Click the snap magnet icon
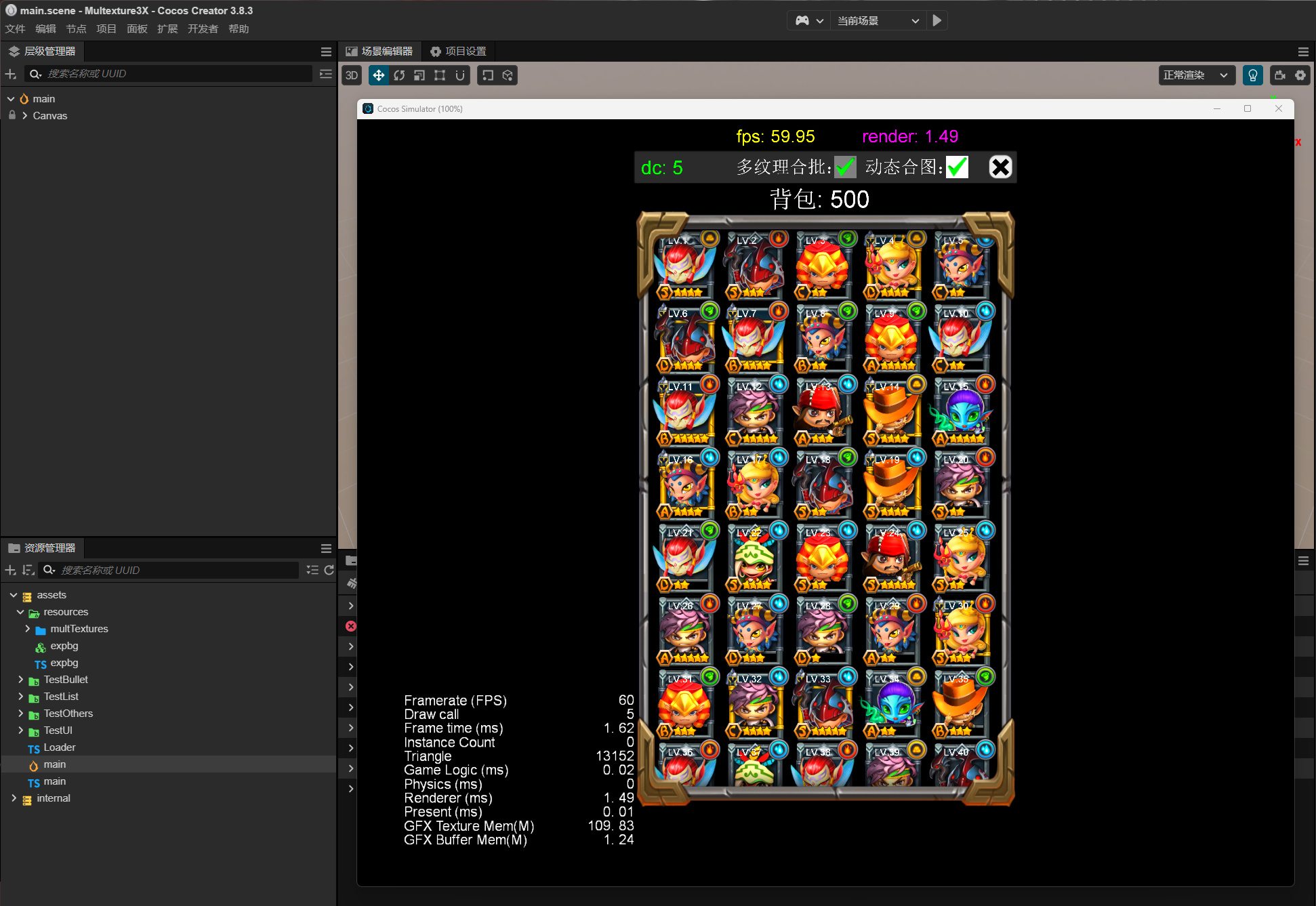Screen dimensions: 1316x906 pyautogui.click(x=460, y=75)
